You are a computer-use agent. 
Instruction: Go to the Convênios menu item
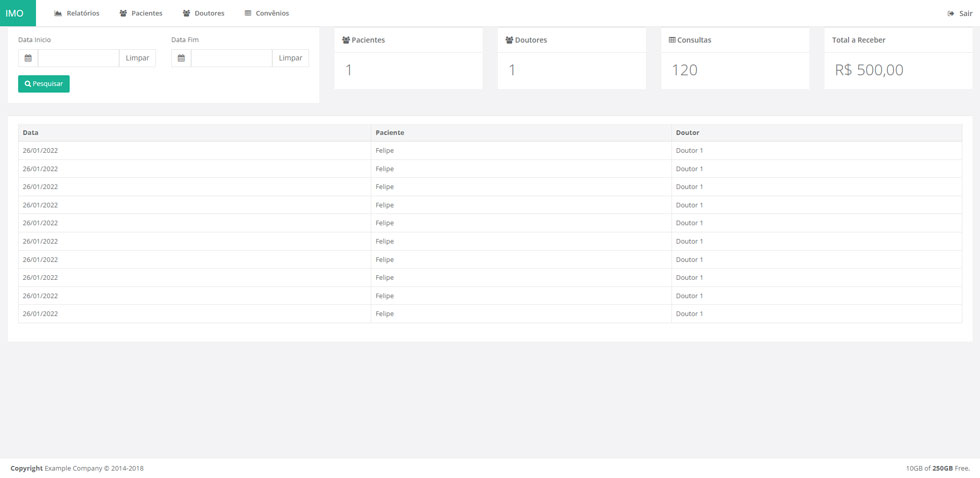click(271, 14)
